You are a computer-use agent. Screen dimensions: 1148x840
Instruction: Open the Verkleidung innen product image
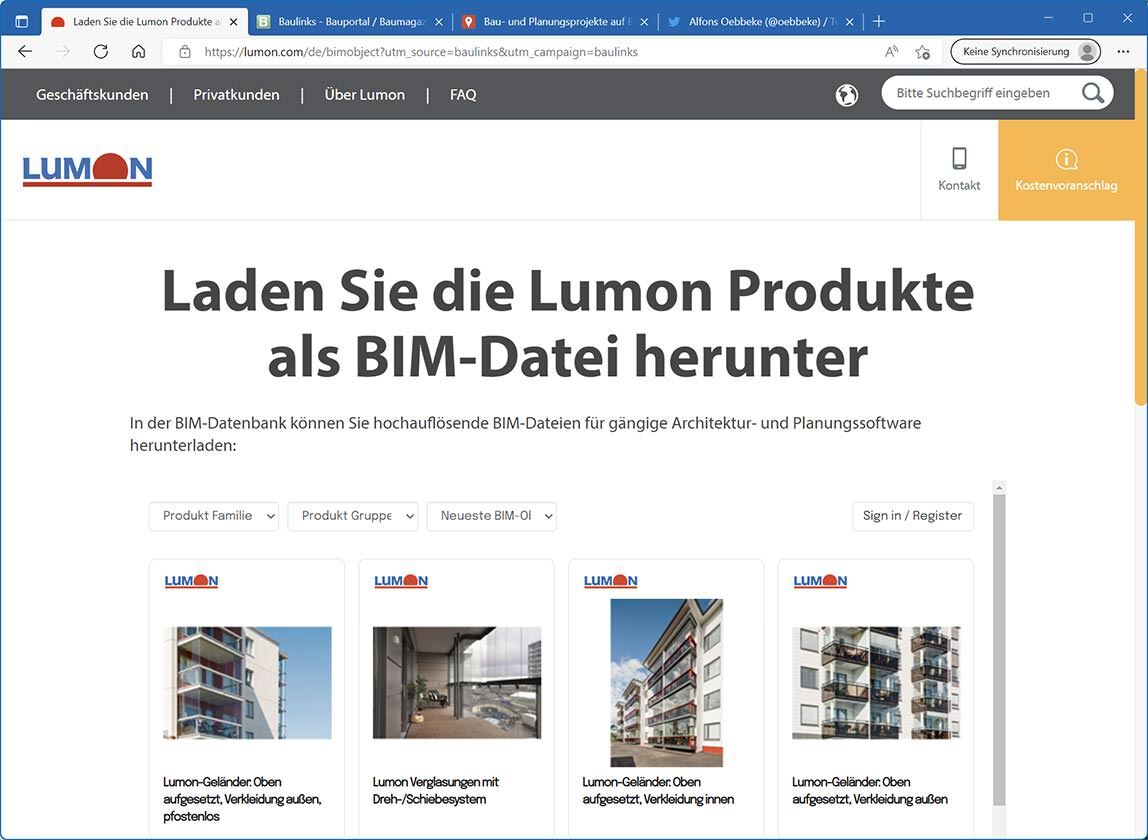[x=666, y=683]
